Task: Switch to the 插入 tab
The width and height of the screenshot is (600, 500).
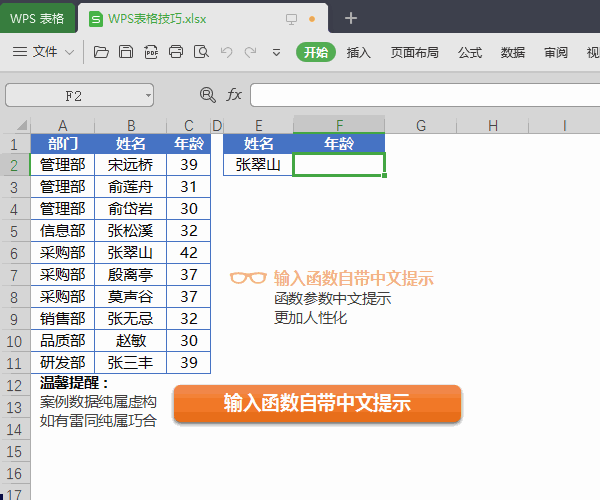Action: pyautogui.click(x=359, y=52)
